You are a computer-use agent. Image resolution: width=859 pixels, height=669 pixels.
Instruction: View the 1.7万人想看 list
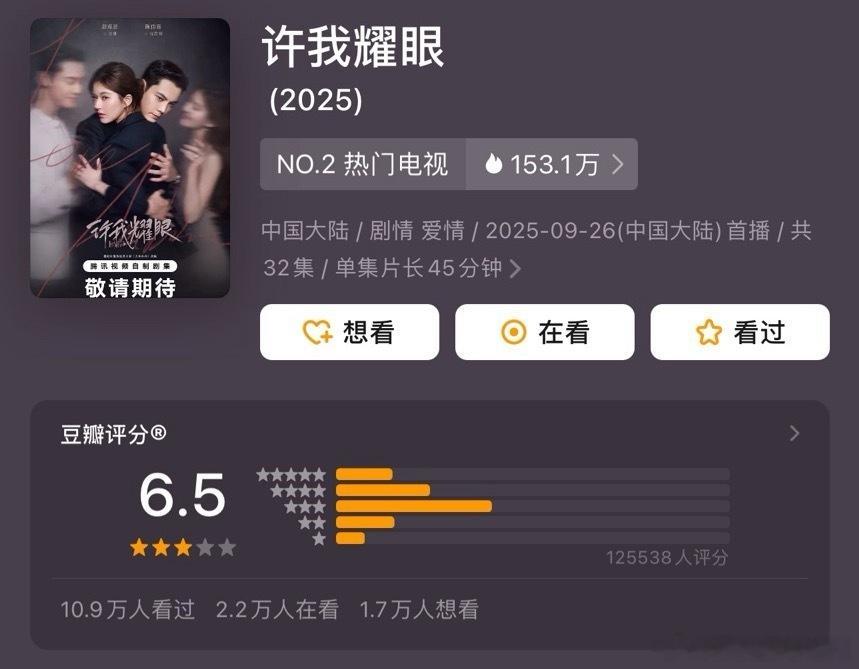click(419, 610)
